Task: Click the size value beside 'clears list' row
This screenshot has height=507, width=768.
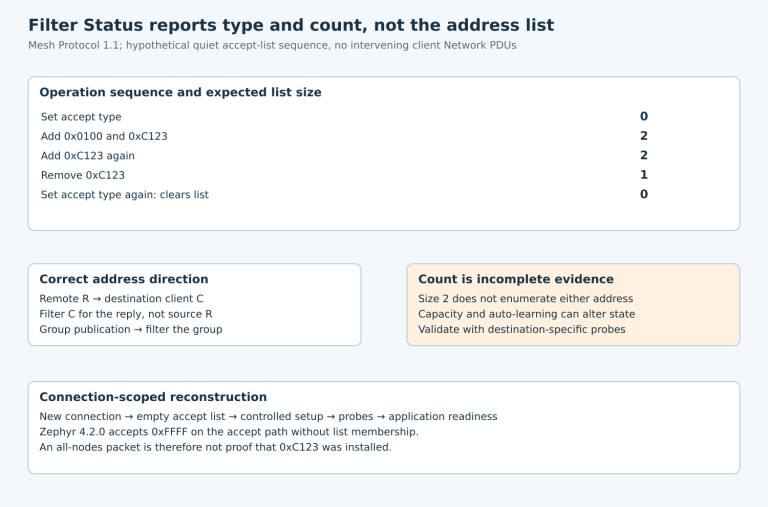Action: tap(644, 194)
